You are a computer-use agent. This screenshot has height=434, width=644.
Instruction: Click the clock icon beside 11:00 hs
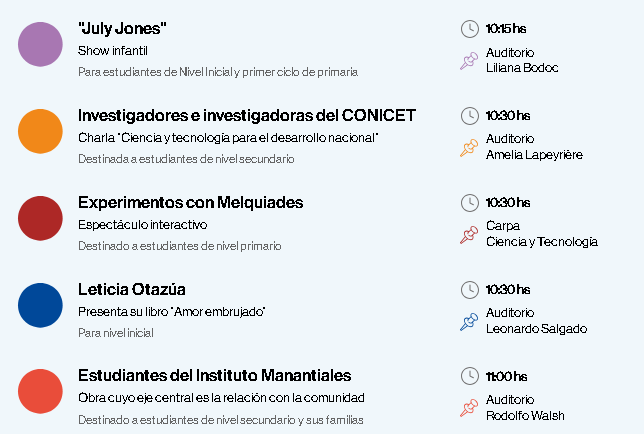[469, 376]
